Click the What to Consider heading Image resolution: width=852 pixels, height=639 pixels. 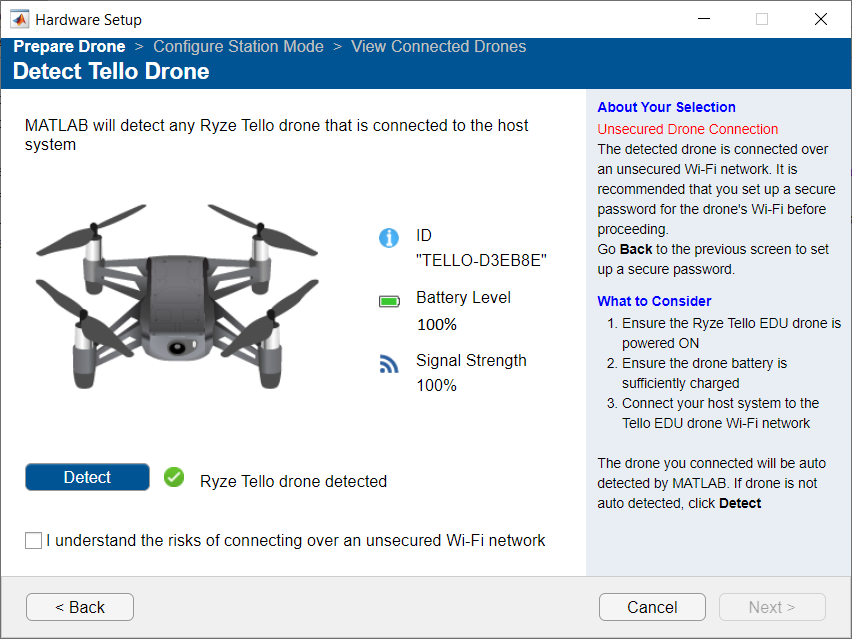654,301
